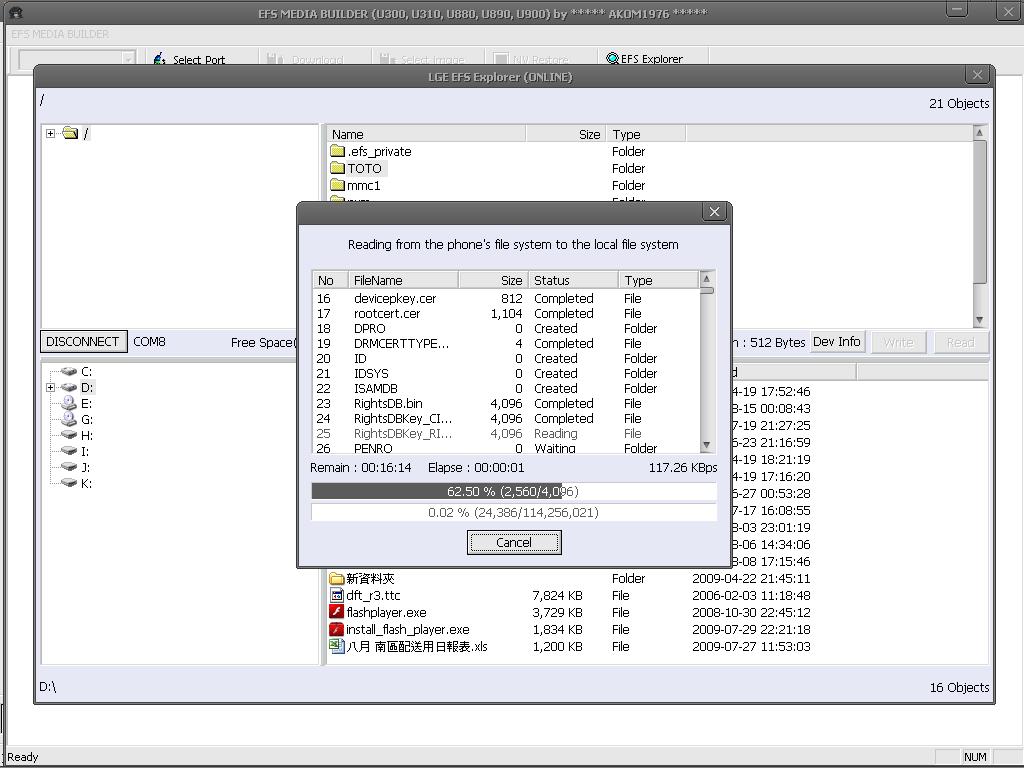Click scroll up arrow of phone file list
The width and height of the screenshot is (1024, 768).
point(979,133)
